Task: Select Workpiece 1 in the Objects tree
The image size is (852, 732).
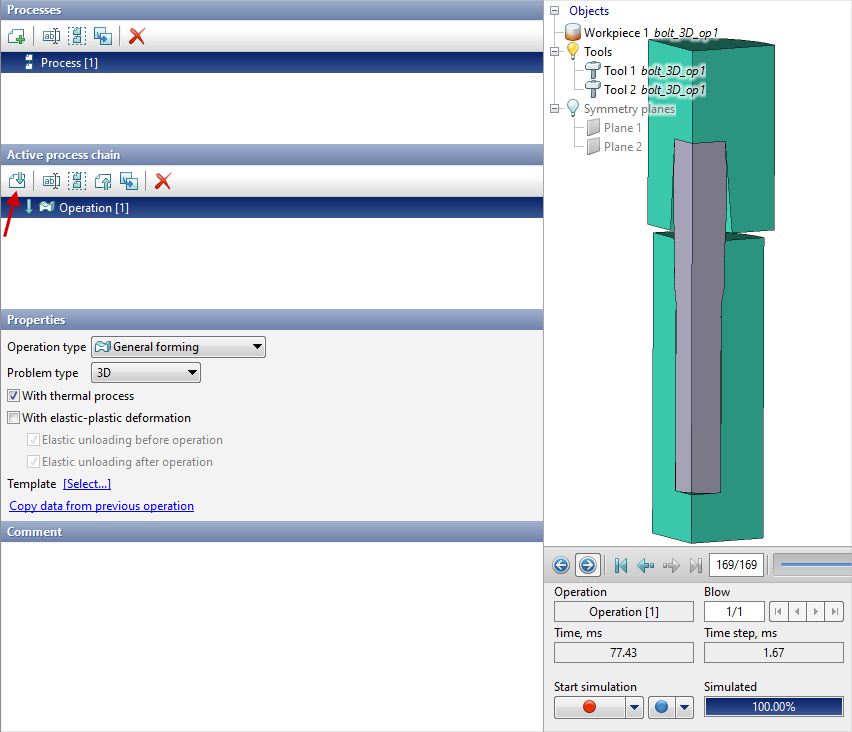Action: (616, 33)
